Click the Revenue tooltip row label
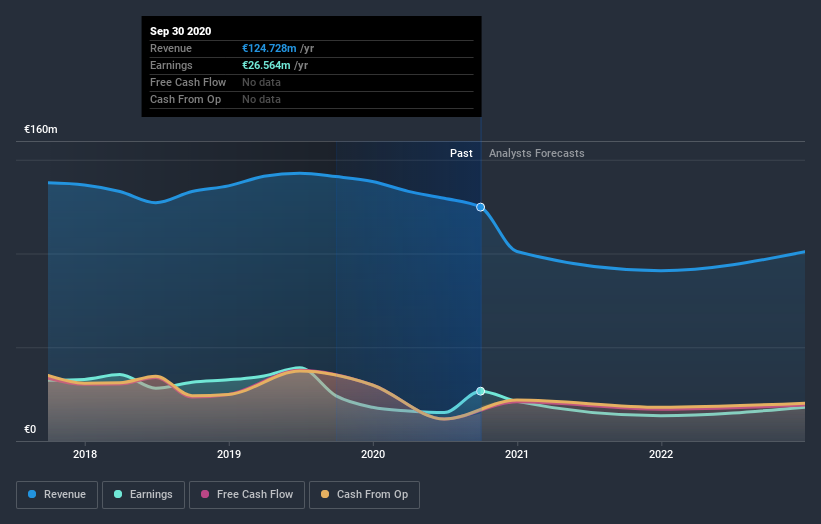 point(171,48)
